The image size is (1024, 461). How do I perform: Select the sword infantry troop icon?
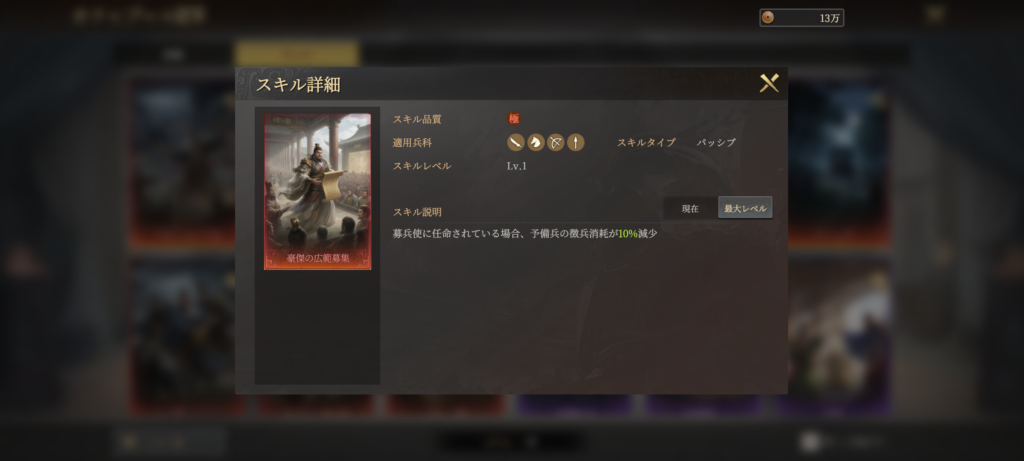(x=516, y=142)
